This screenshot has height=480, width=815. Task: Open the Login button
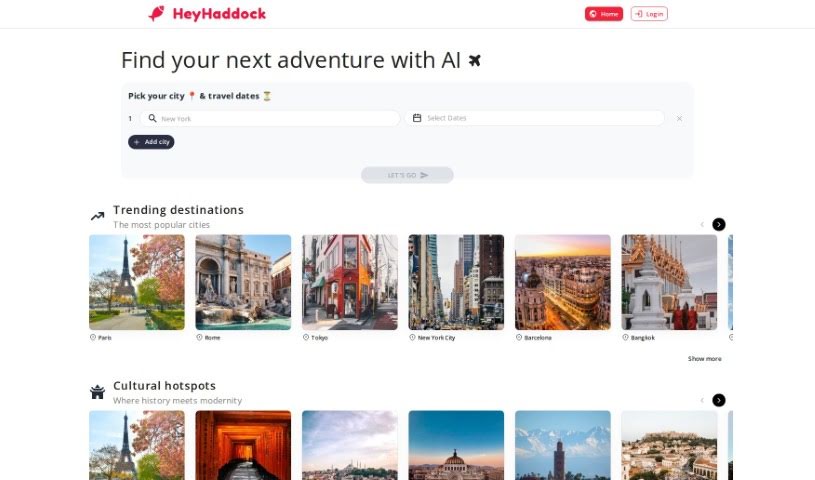[x=649, y=14]
